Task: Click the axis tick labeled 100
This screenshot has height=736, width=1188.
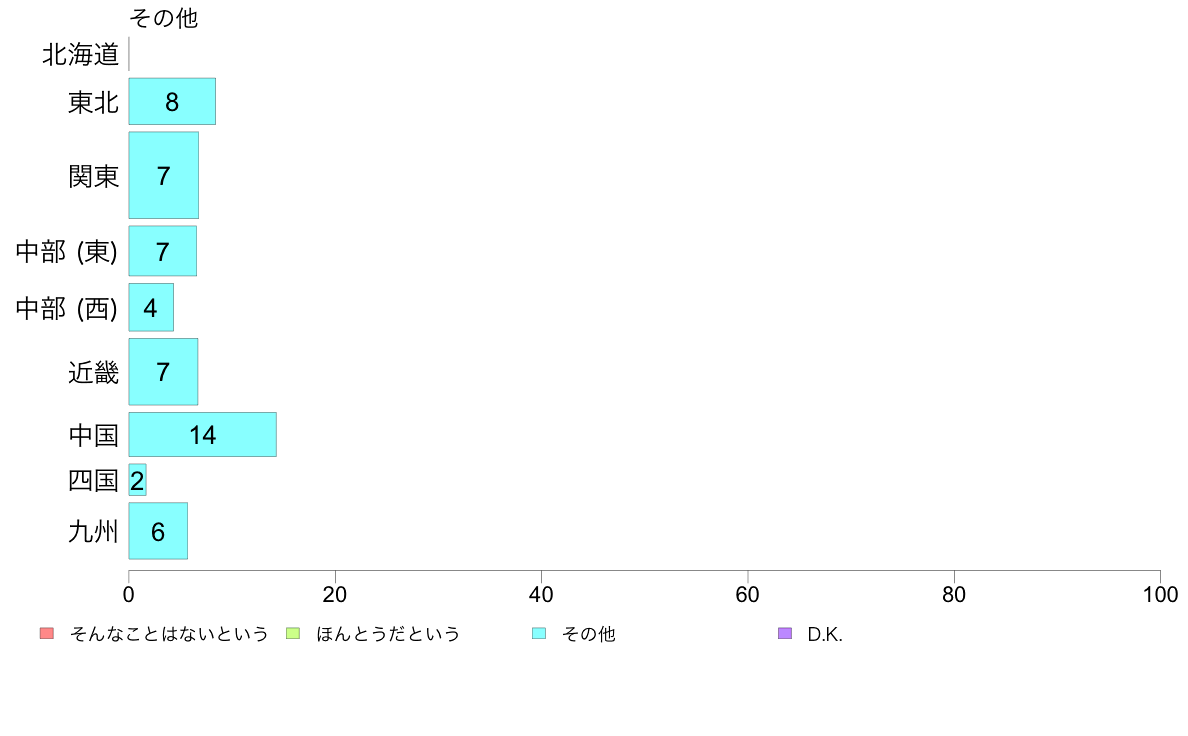Action: click(x=1160, y=594)
